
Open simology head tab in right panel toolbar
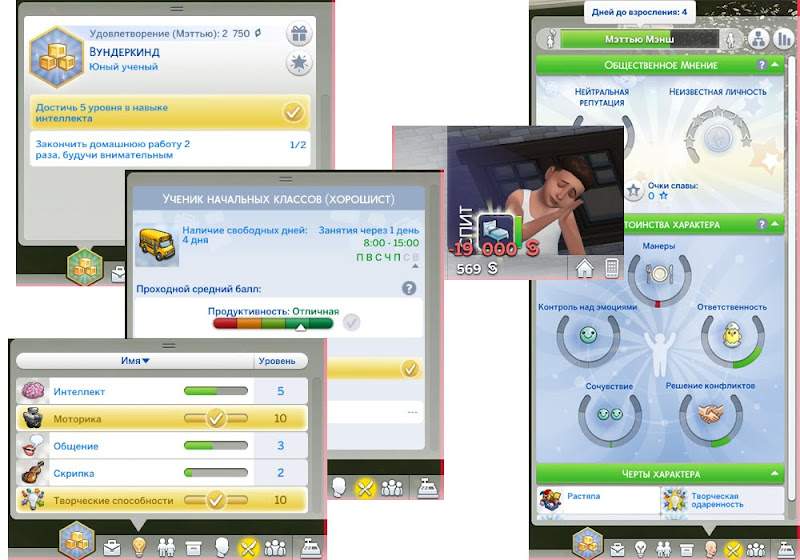click(x=710, y=550)
